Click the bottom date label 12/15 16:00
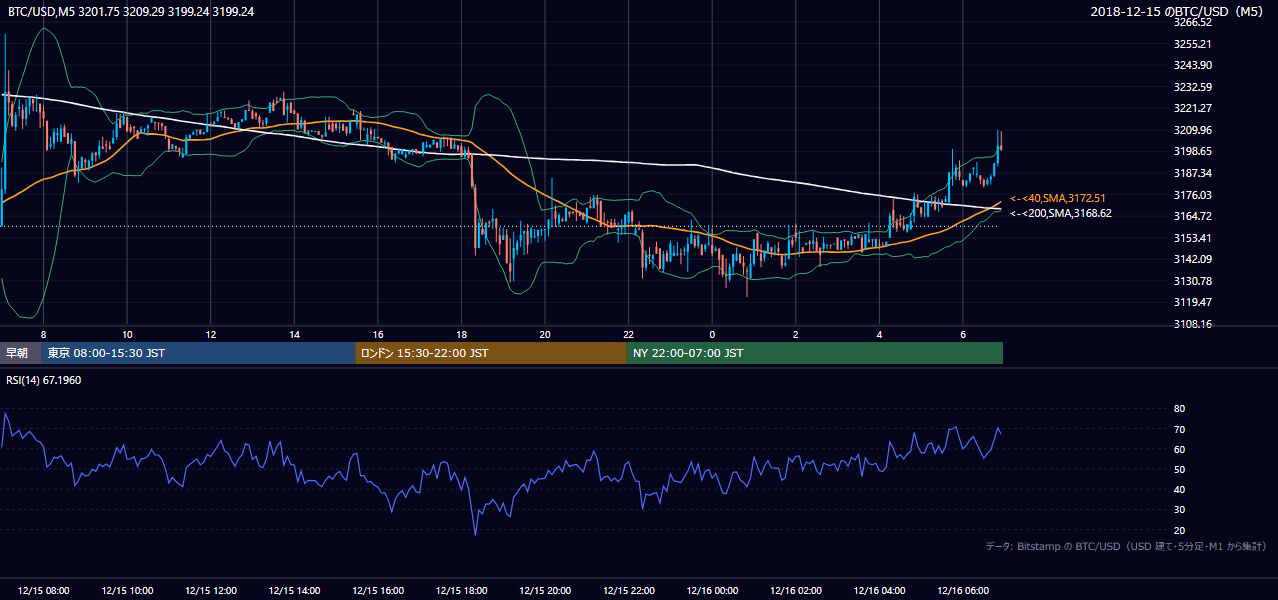The height and width of the screenshot is (600, 1278). pyautogui.click(x=377, y=591)
